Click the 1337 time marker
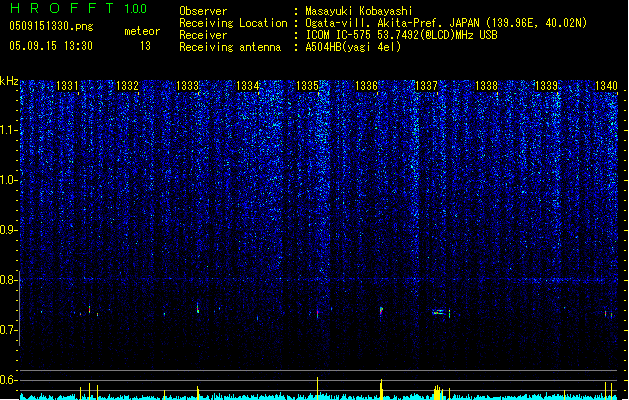This screenshot has height=400, width=629. click(x=426, y=86)
